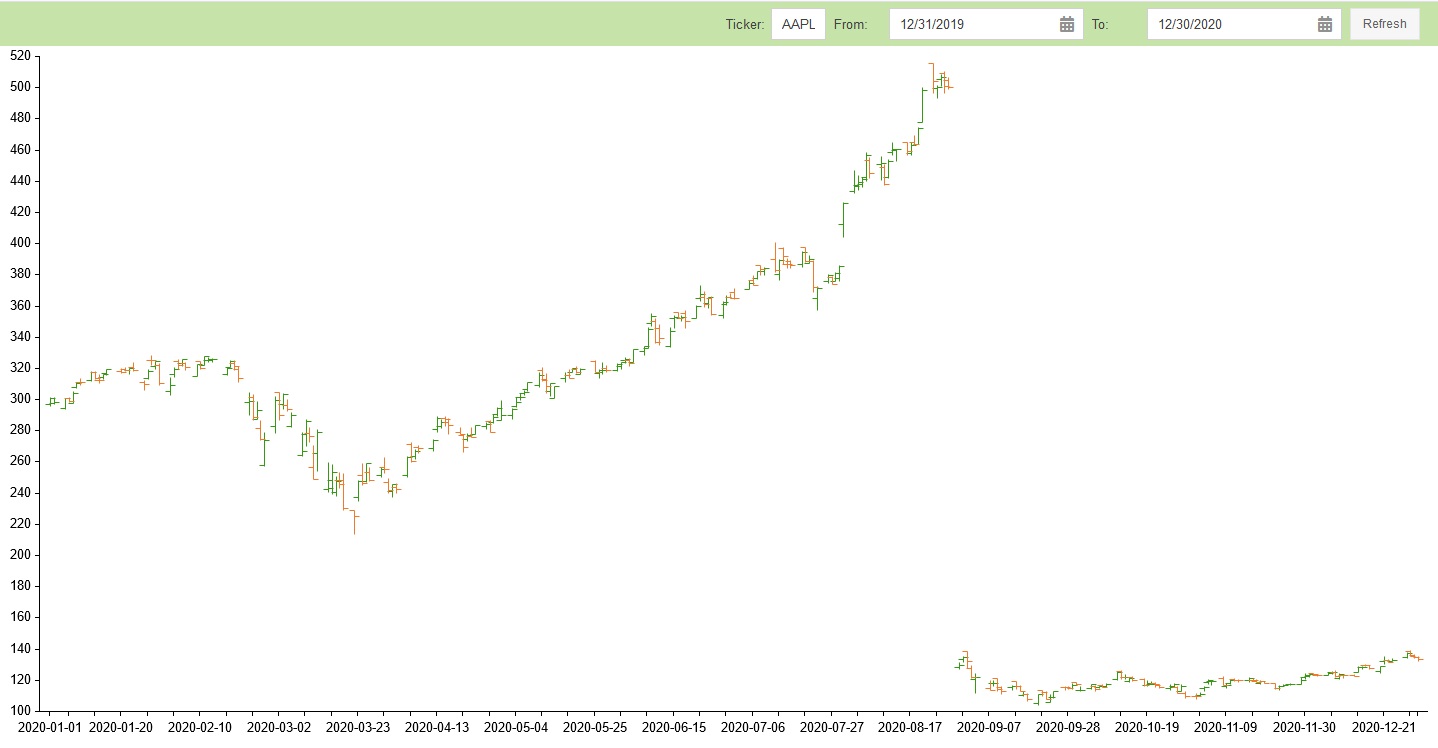Click the y-axis label 180
This screenshot has height=748, width=1438.
coord(20,586)
